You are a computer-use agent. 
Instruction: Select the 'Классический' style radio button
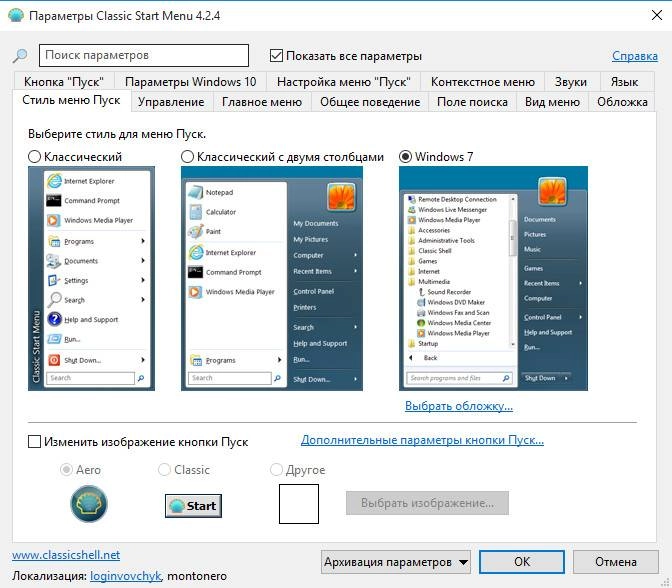(x=34, y=157)
